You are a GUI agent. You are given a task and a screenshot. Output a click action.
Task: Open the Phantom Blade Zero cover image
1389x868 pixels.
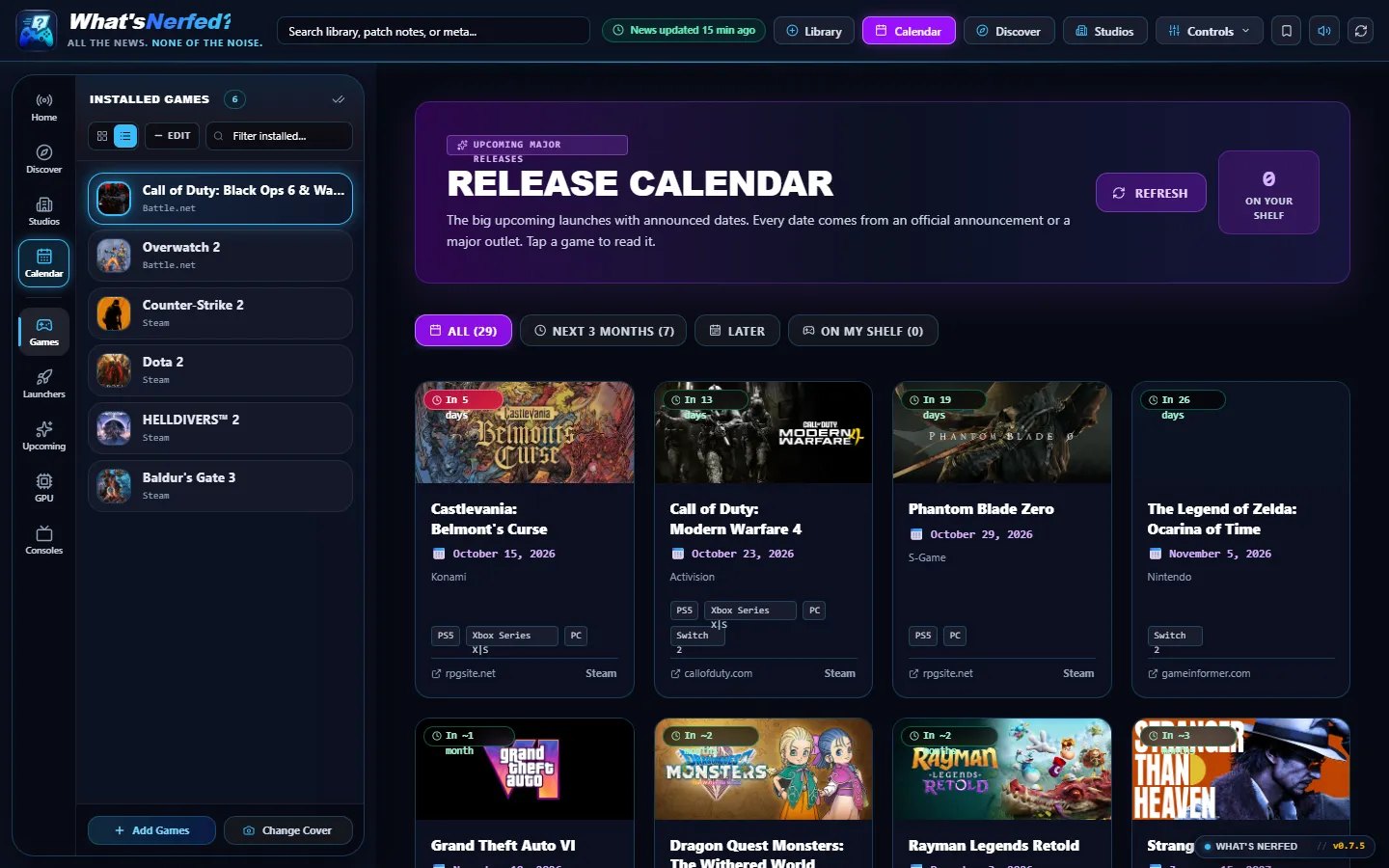1002,432
